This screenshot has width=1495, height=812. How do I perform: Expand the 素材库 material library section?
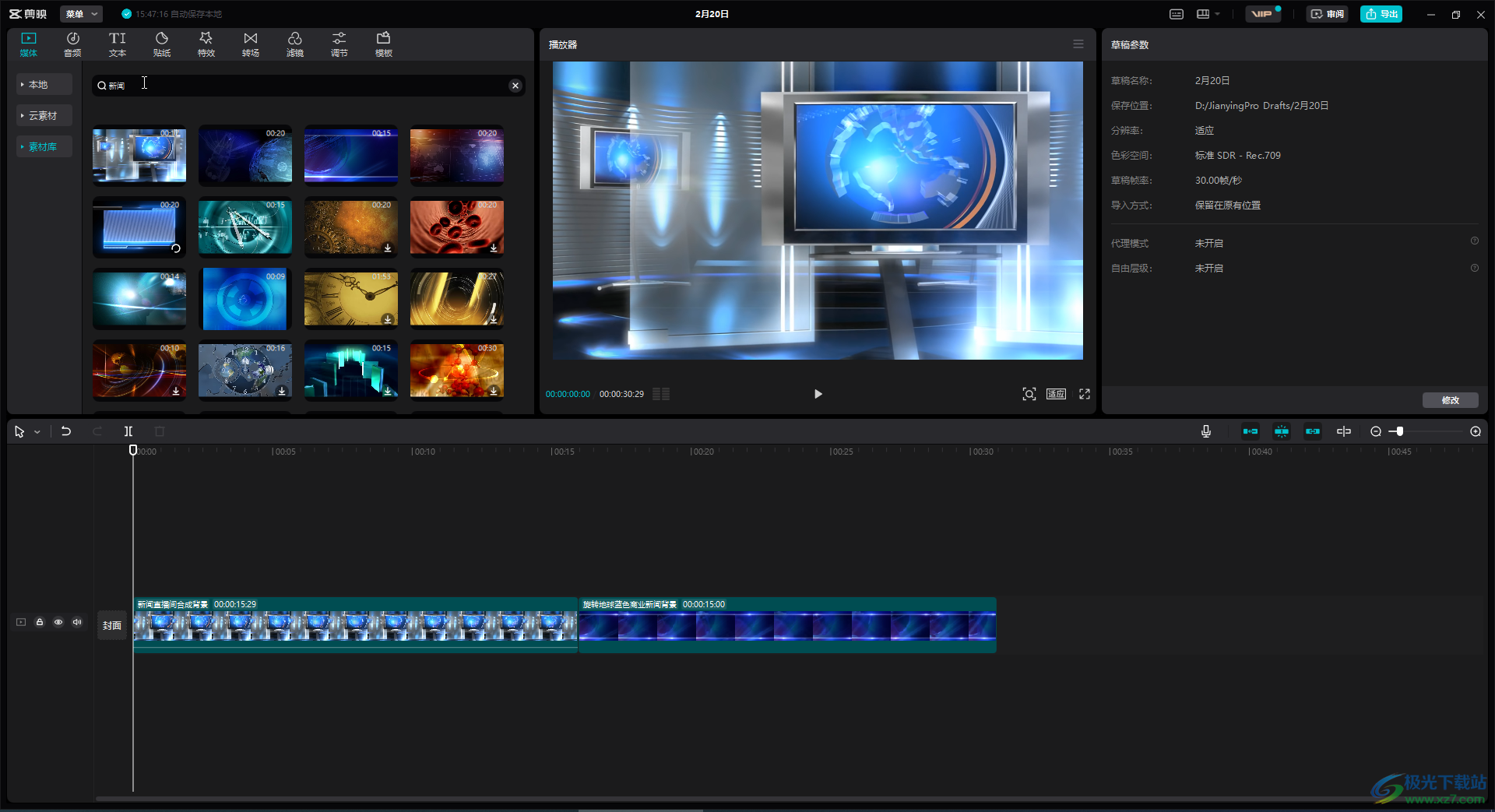click(x=44, y=146)
